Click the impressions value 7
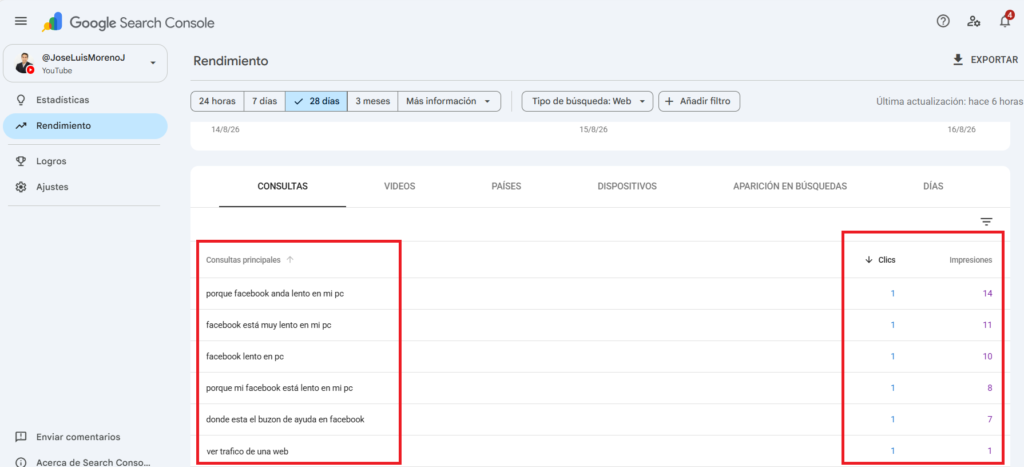 point(990,419)
